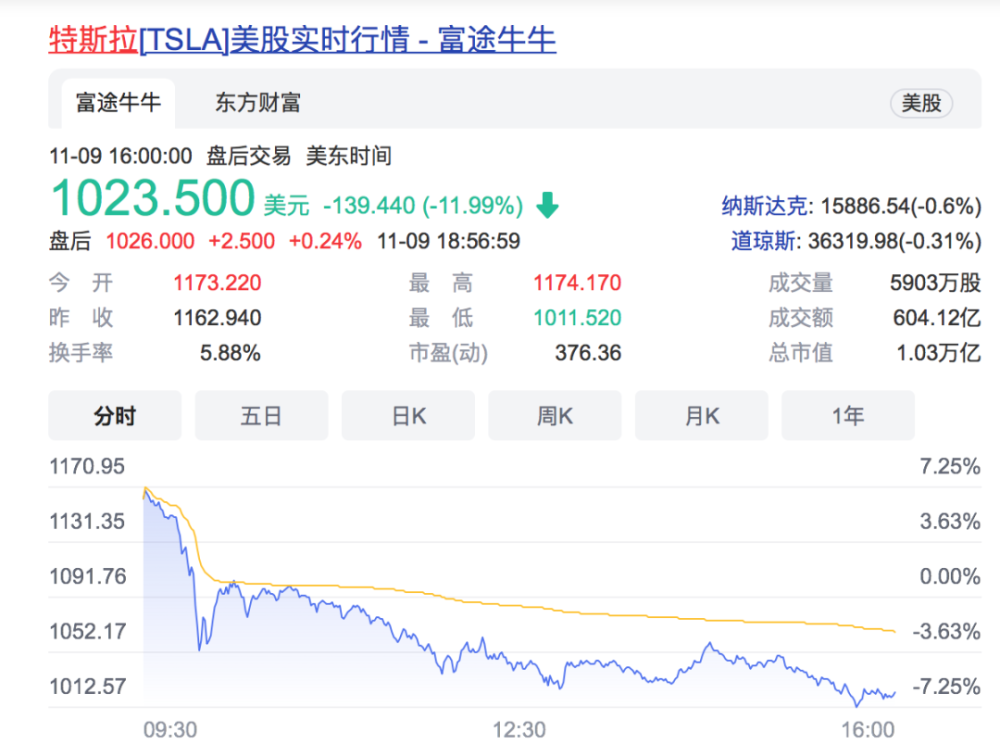The image size is (1000, 744).
Task: Open the 特斯拉[TSLA]美股实时行情 - 富途牛牛 link
Action: [302, 40]
